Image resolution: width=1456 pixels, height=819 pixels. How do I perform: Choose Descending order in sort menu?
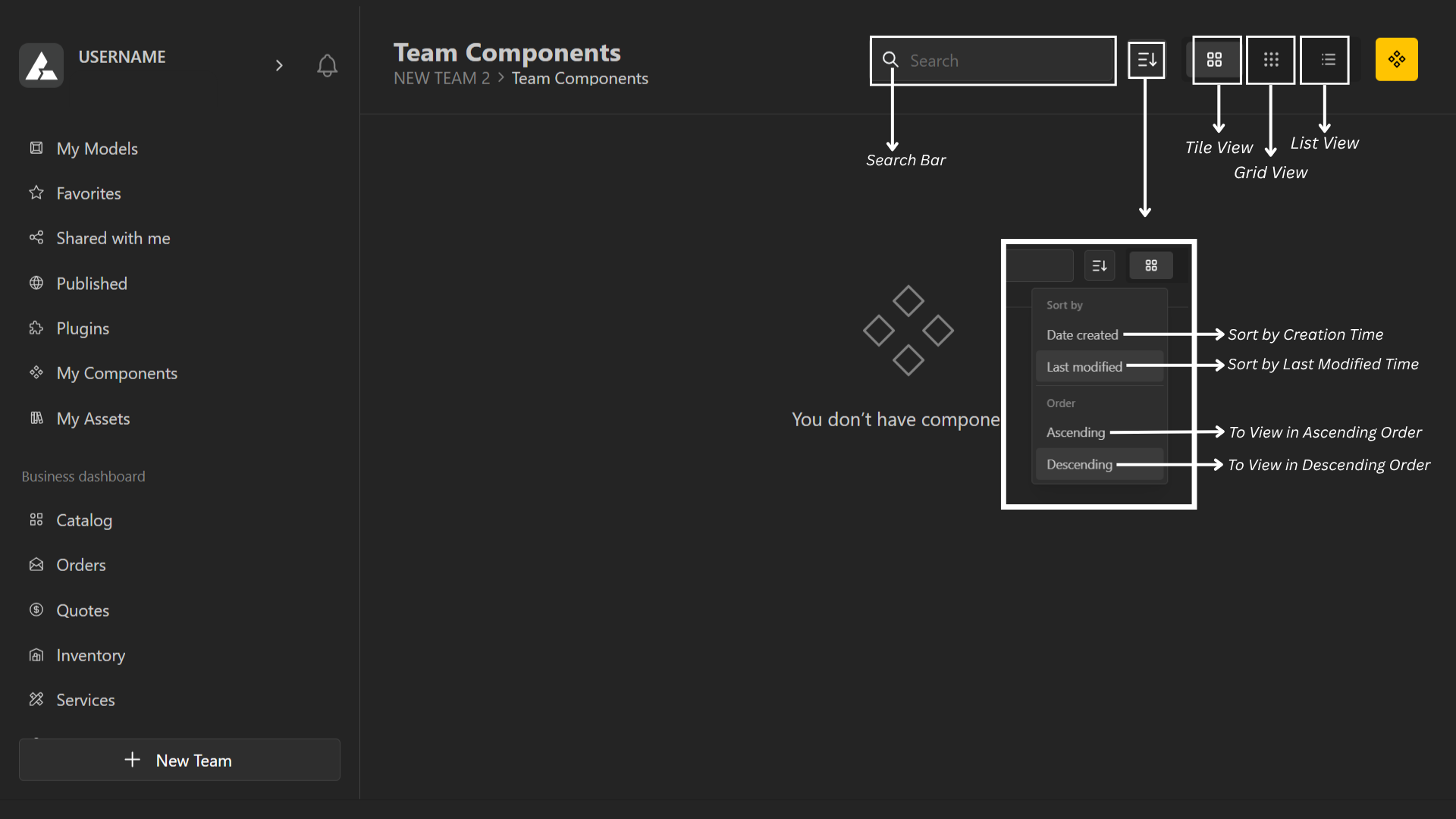tap(1079, 464)
